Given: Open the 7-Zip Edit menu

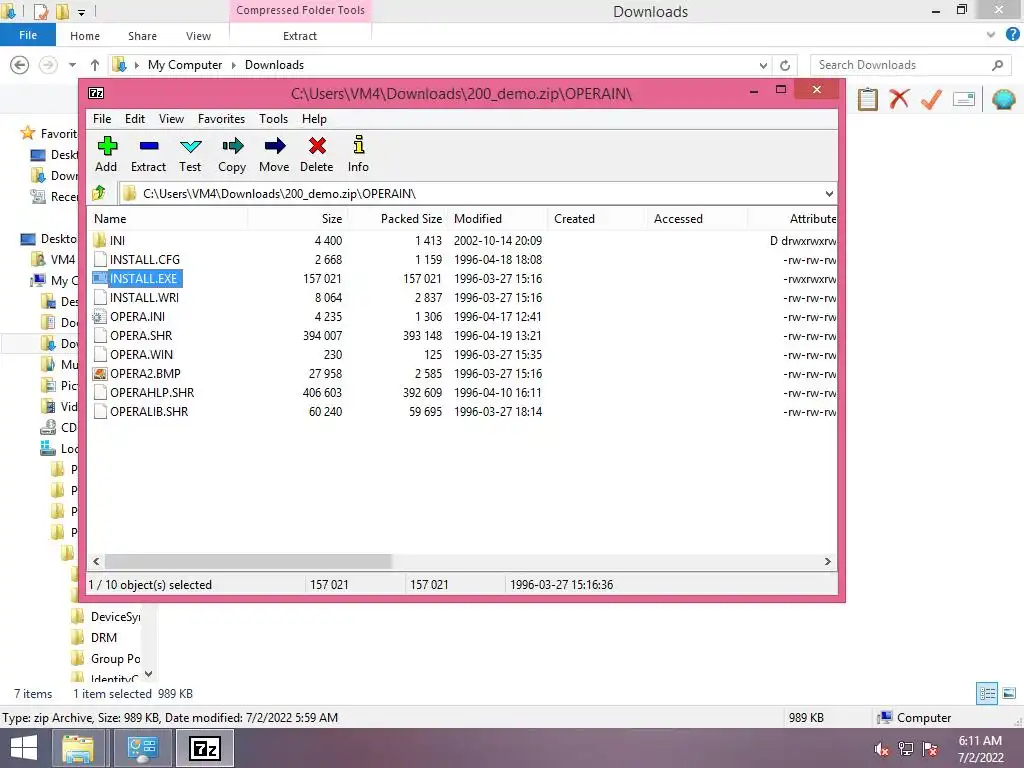Looking at the screenshot, I should click(135, 119).
